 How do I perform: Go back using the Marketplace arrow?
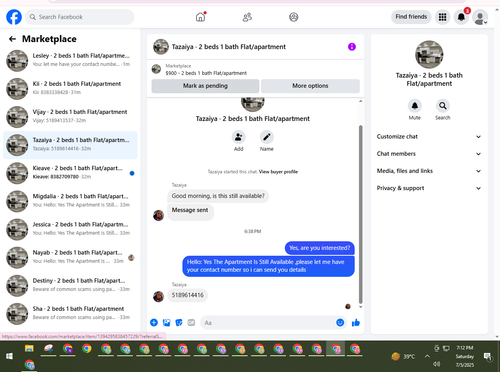point(12,39)
